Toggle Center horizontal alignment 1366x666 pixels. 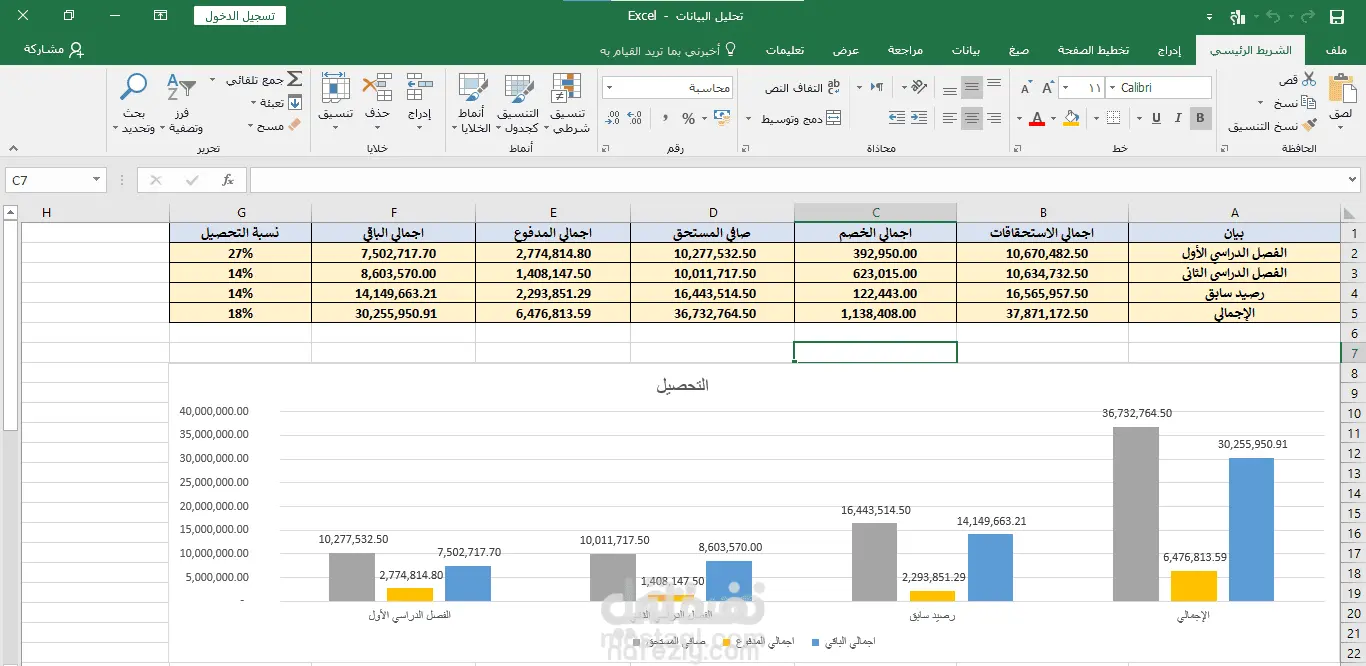(972, 118)
